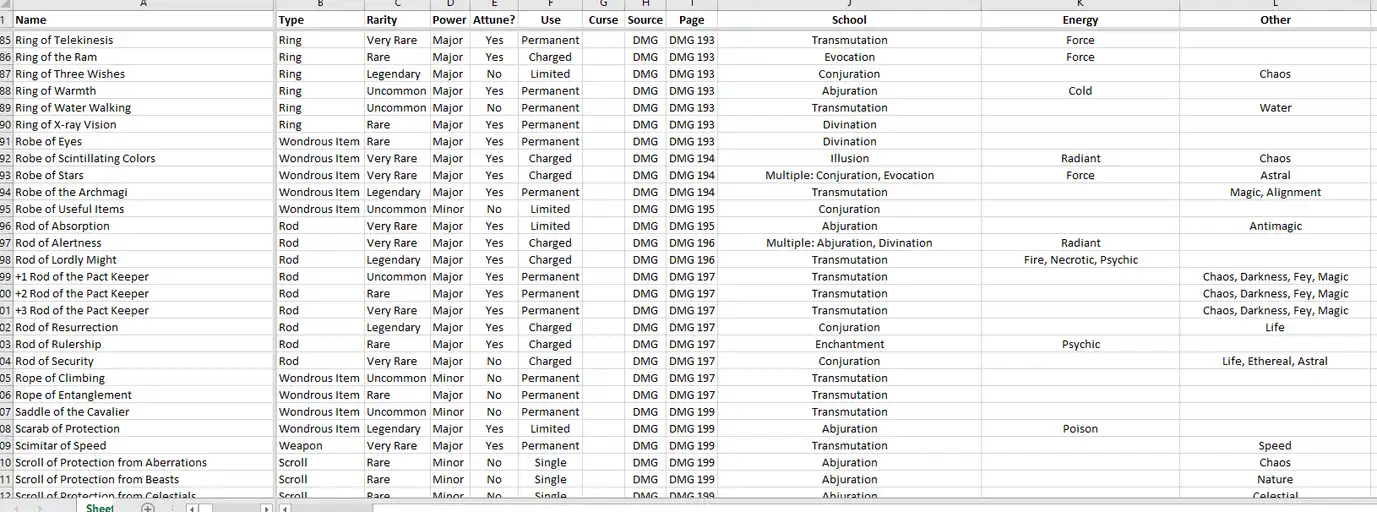
Task: Select the Name header cell
Action: click(x=143, y=20)
